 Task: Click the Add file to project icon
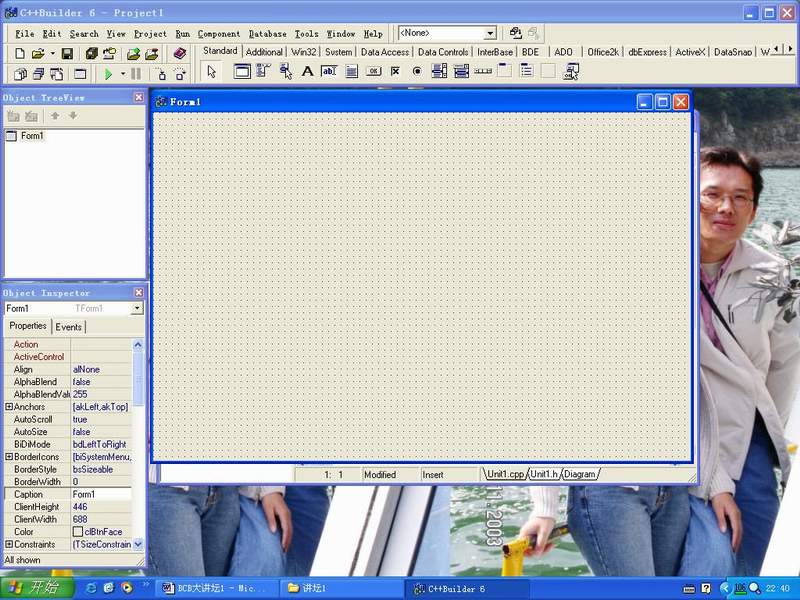pos(134,53)
